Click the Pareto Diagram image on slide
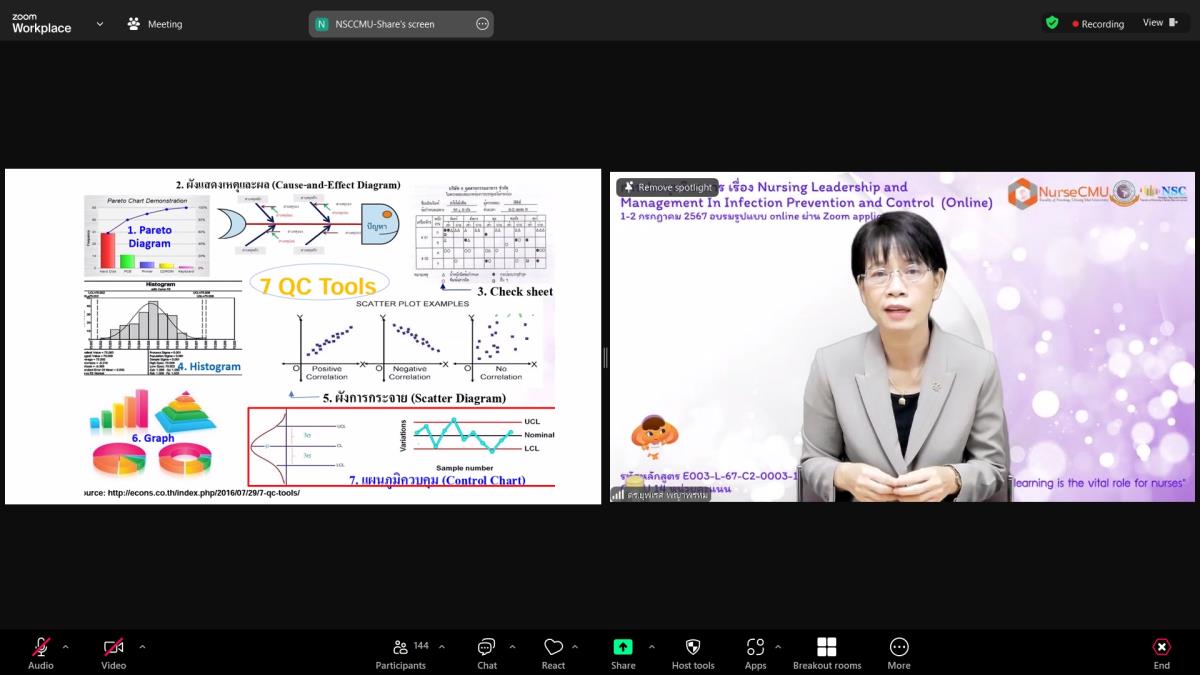 coord(149,236)
